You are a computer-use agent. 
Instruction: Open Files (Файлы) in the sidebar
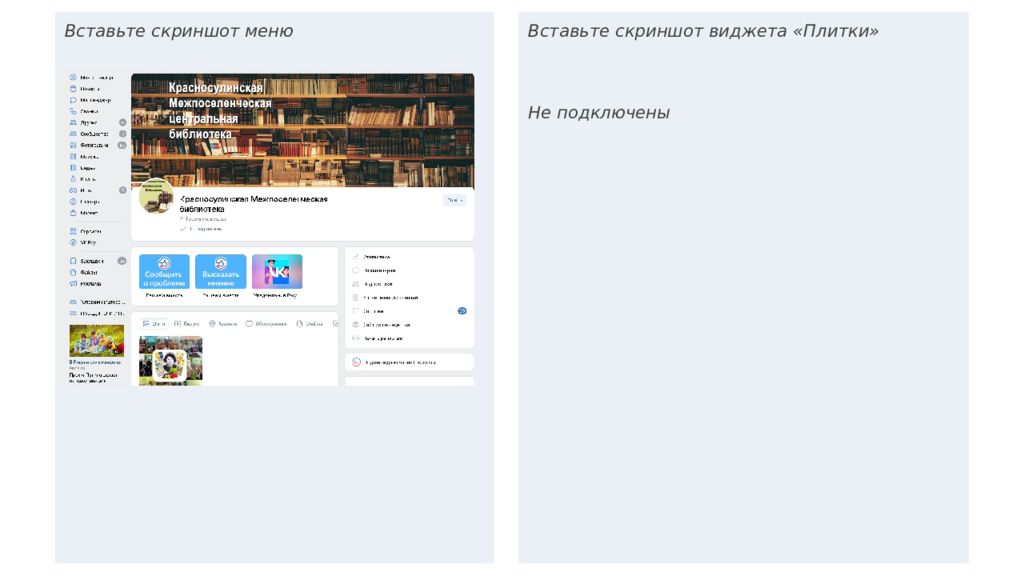84,272
